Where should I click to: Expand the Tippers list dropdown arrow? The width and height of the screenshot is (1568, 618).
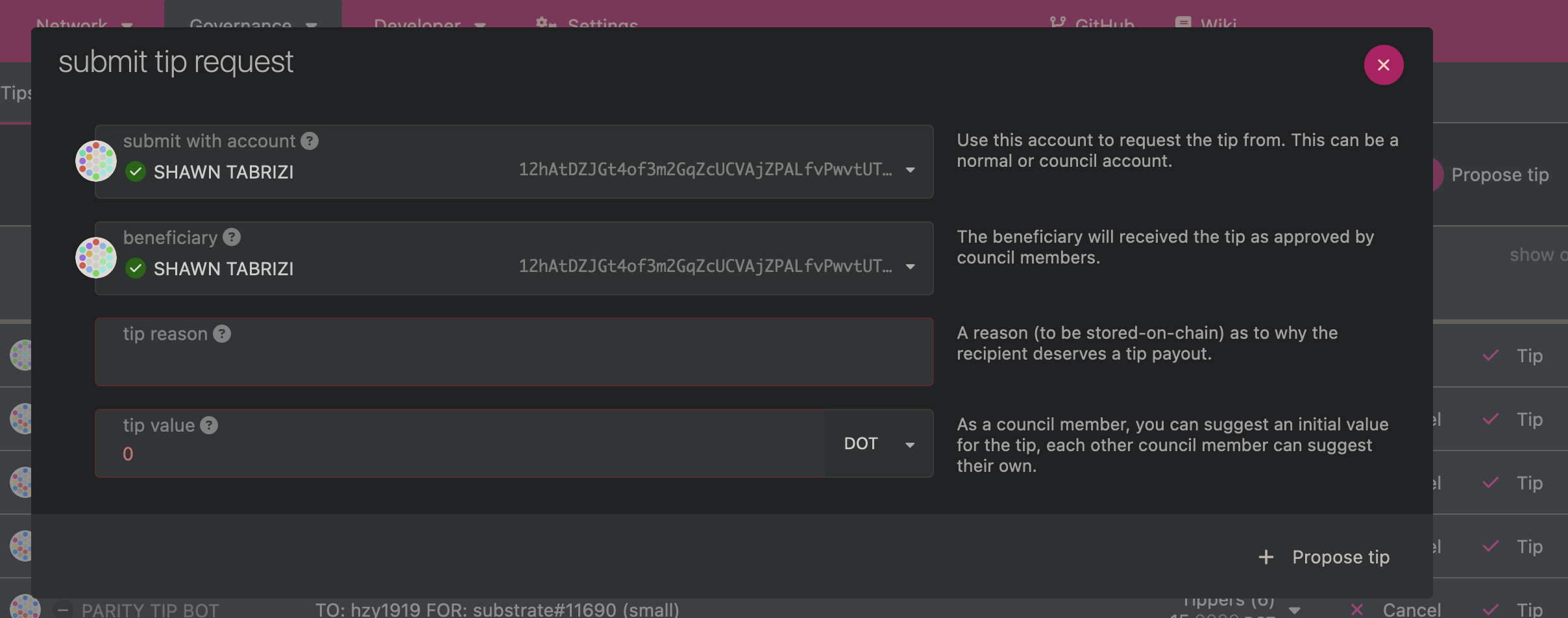click(1294, 610)
